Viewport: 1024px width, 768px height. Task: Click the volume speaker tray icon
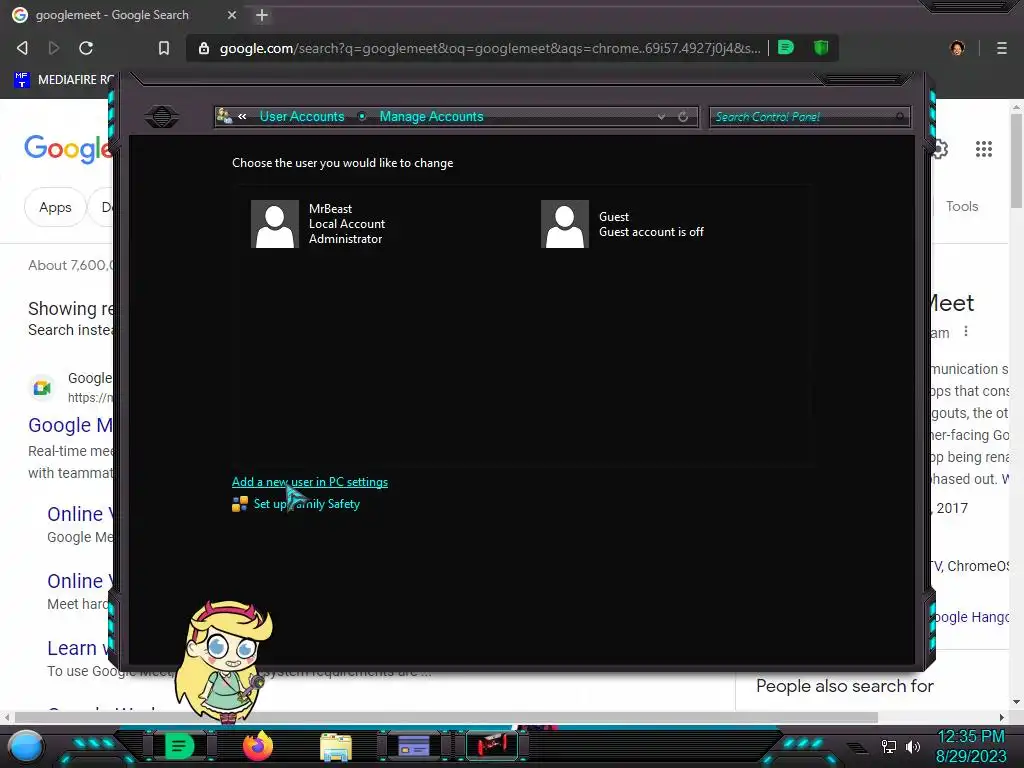pos(913,746)
